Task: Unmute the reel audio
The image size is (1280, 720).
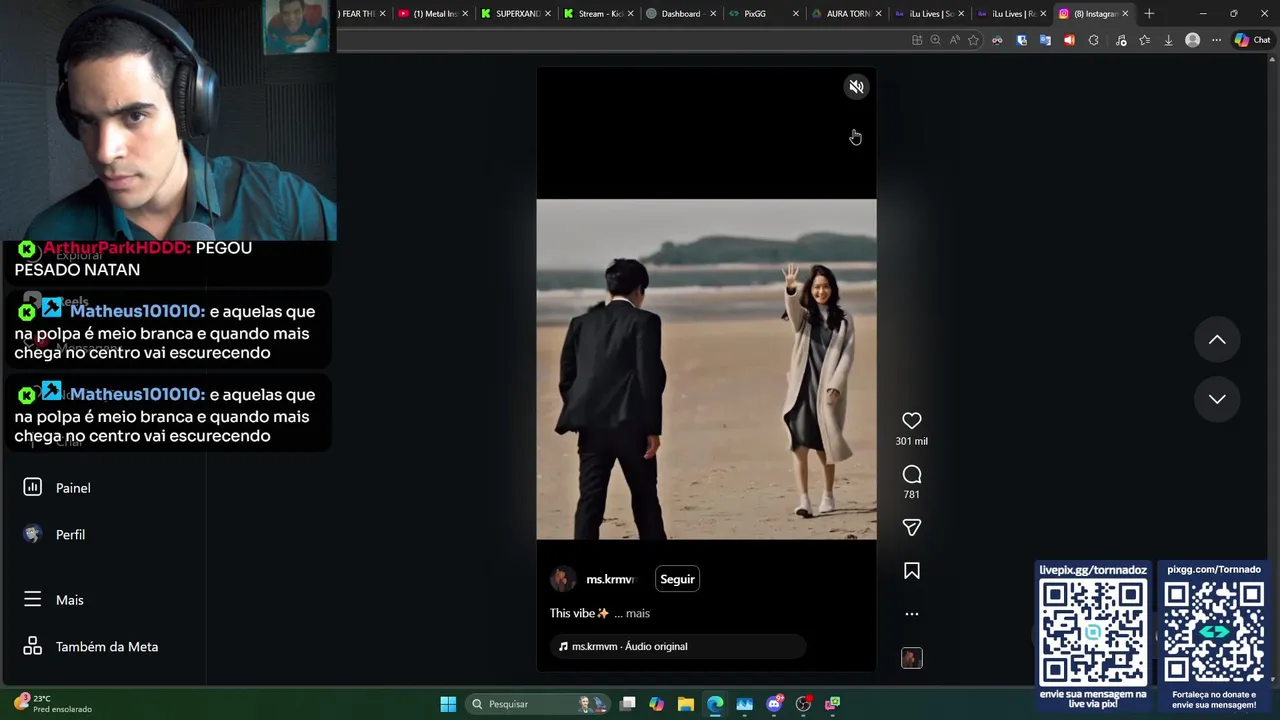Action: (x=856, y=87)
